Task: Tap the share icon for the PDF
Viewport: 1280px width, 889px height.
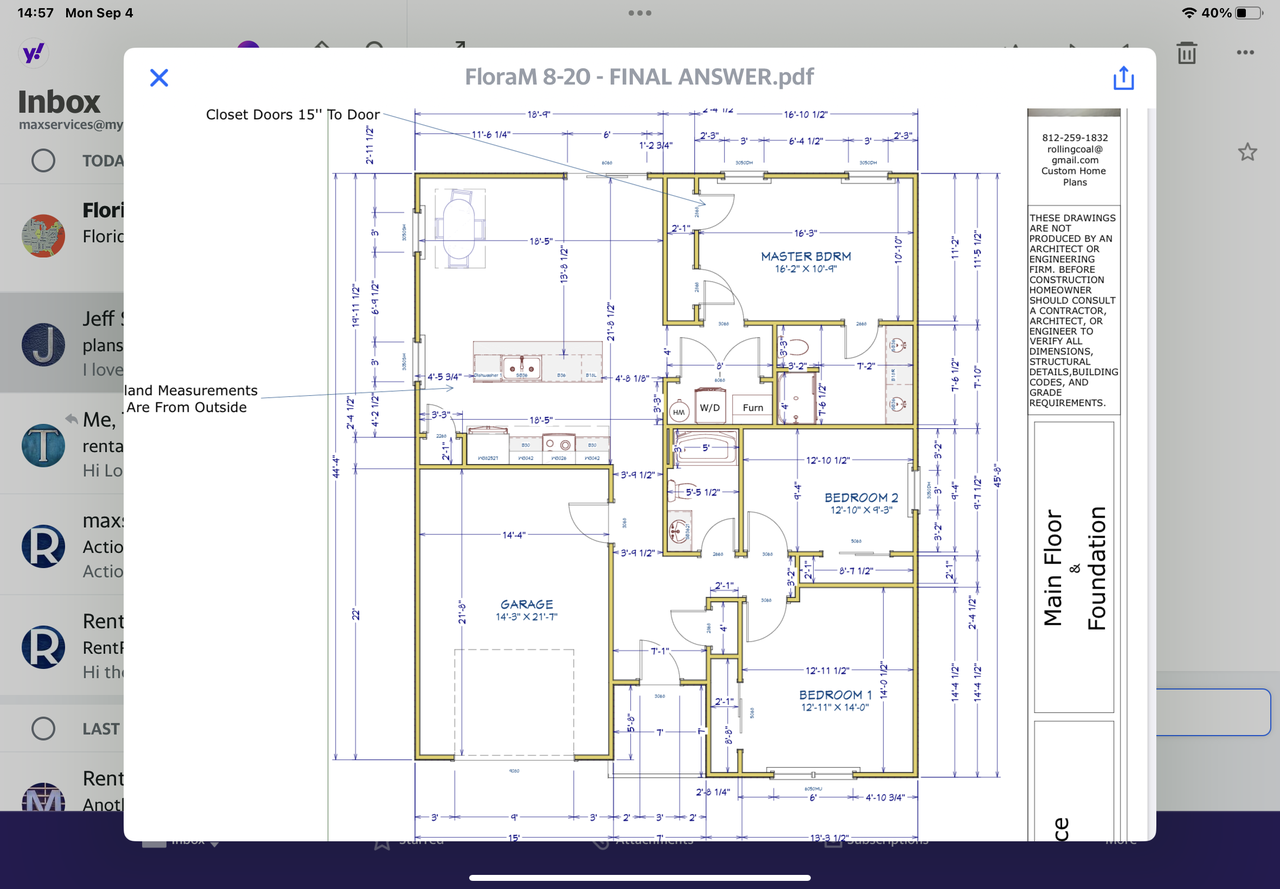Action: pyautogui.click(x=1123, y=78)
